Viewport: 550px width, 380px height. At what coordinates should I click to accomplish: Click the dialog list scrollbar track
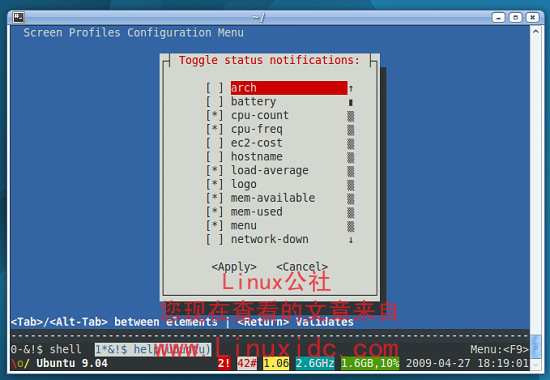point(351,171)
